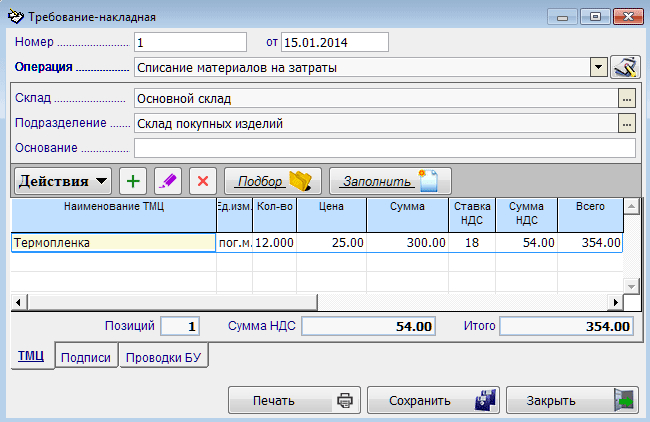Click the Сохранить button

tap(433, 400)
